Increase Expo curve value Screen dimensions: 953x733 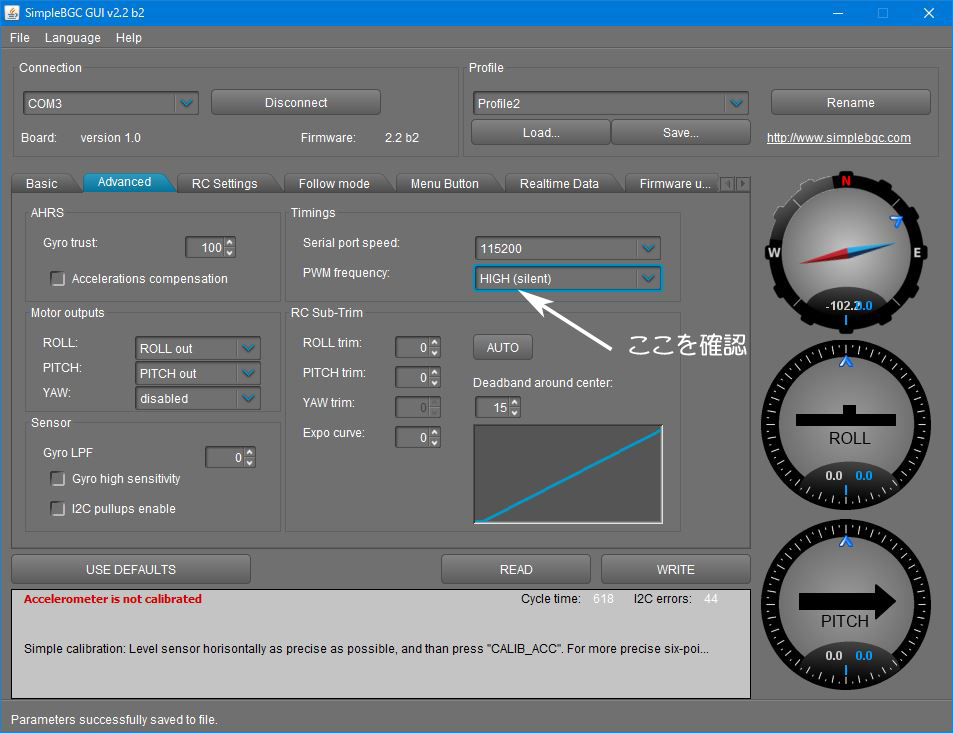pos(435,432)
